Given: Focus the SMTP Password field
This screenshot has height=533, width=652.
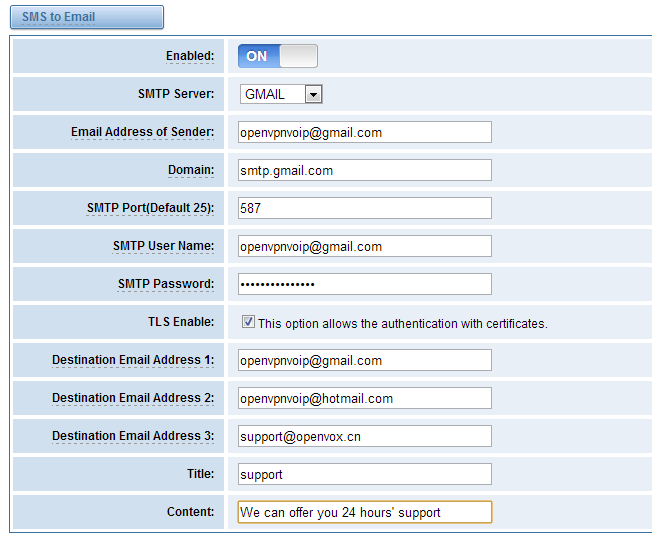Looking at the screenshot, I should point(365,284).
